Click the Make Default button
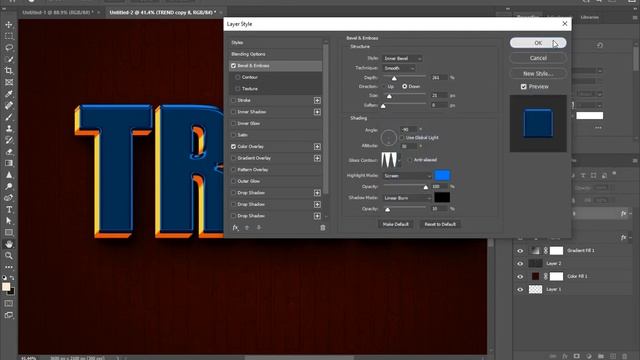This screenshot has width=640, height=360. pyautogui.click(x=396, y=224)
